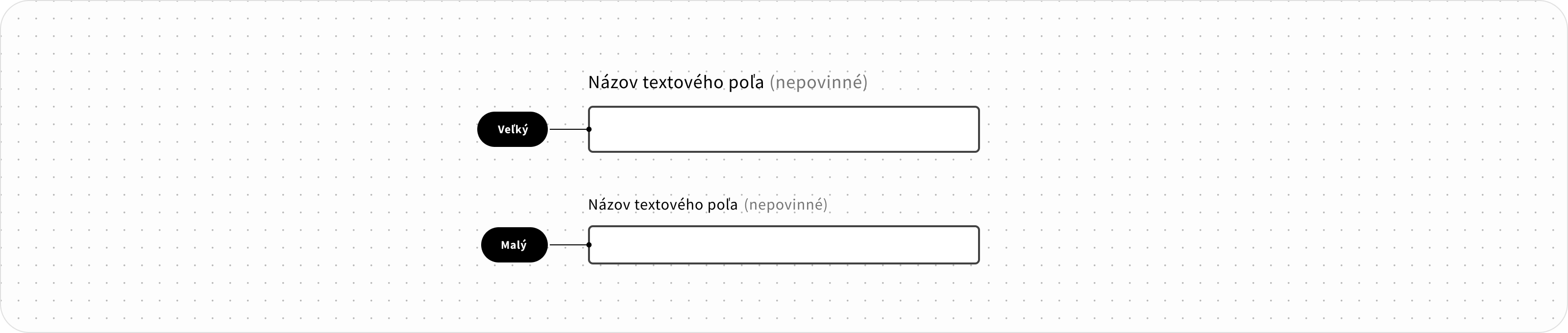Click inside the small text input field
Image resolution: width=1568 pixels, height=333 pixels.
[x=784, y=245]
